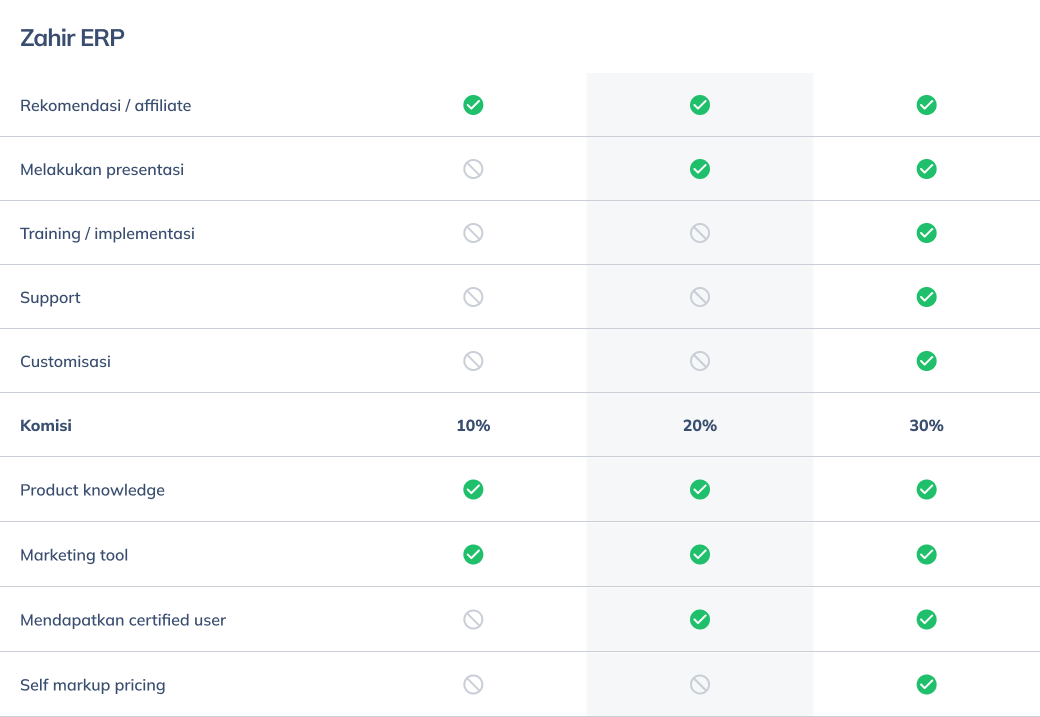Click the Marketing tool checkmark in 30% column
The height and width of the screenshot is (717, 1040).
click(x=927, y=554)
